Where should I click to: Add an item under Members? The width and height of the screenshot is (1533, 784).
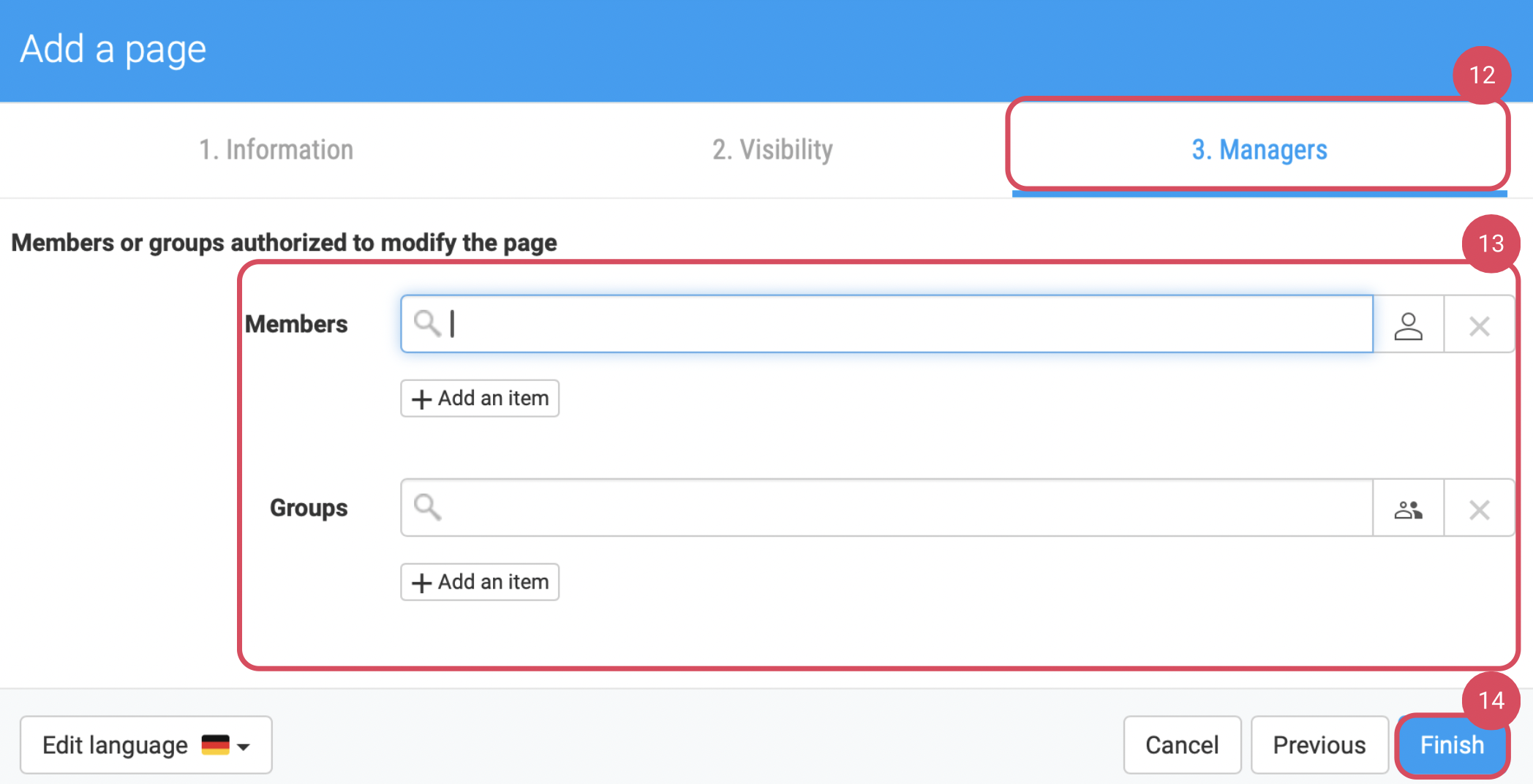point(480,399)
